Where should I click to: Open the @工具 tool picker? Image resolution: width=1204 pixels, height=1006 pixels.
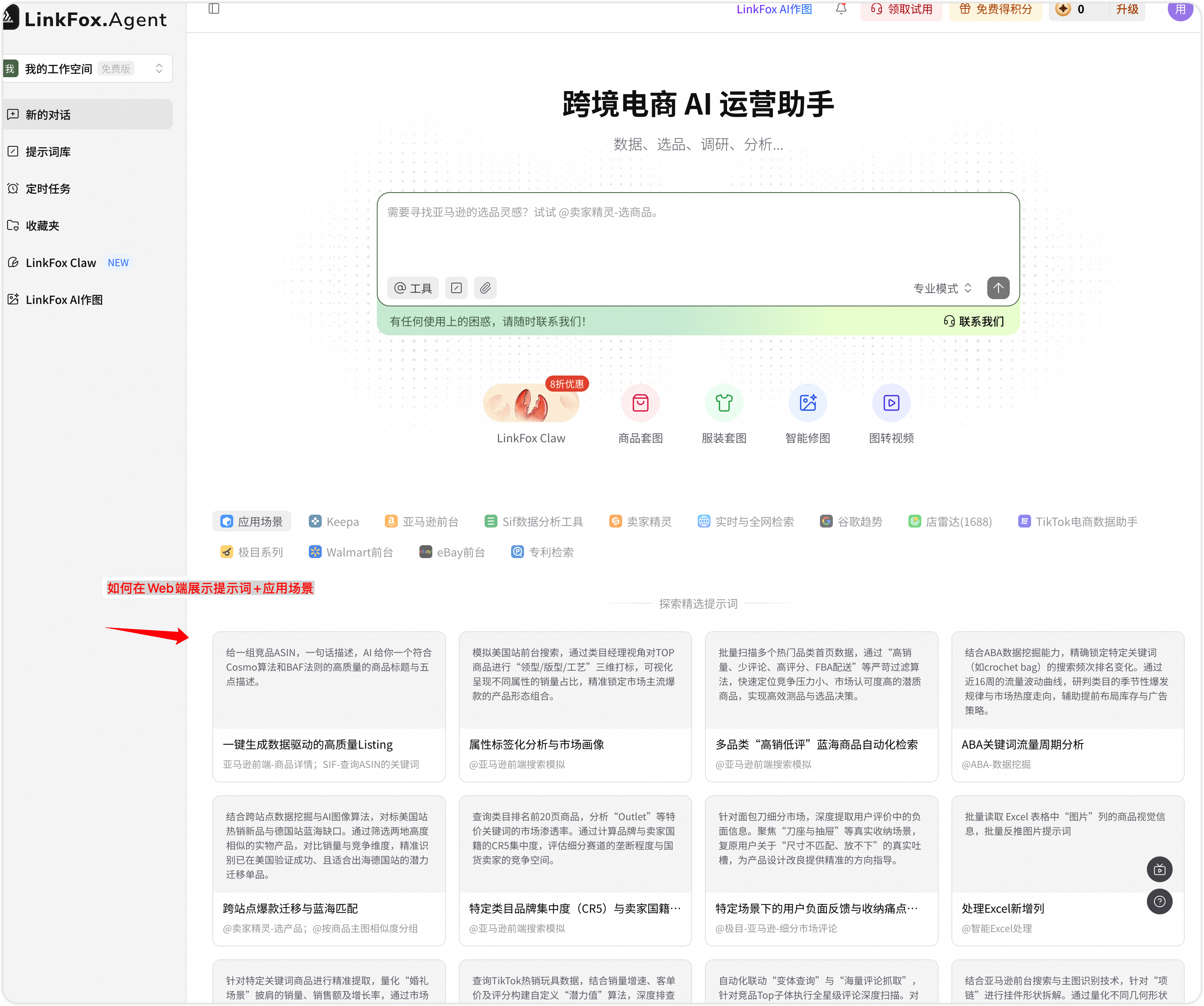[413, 288]
